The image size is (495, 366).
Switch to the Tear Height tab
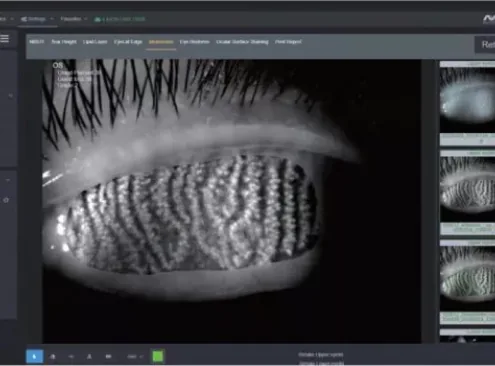coord(64,42)
